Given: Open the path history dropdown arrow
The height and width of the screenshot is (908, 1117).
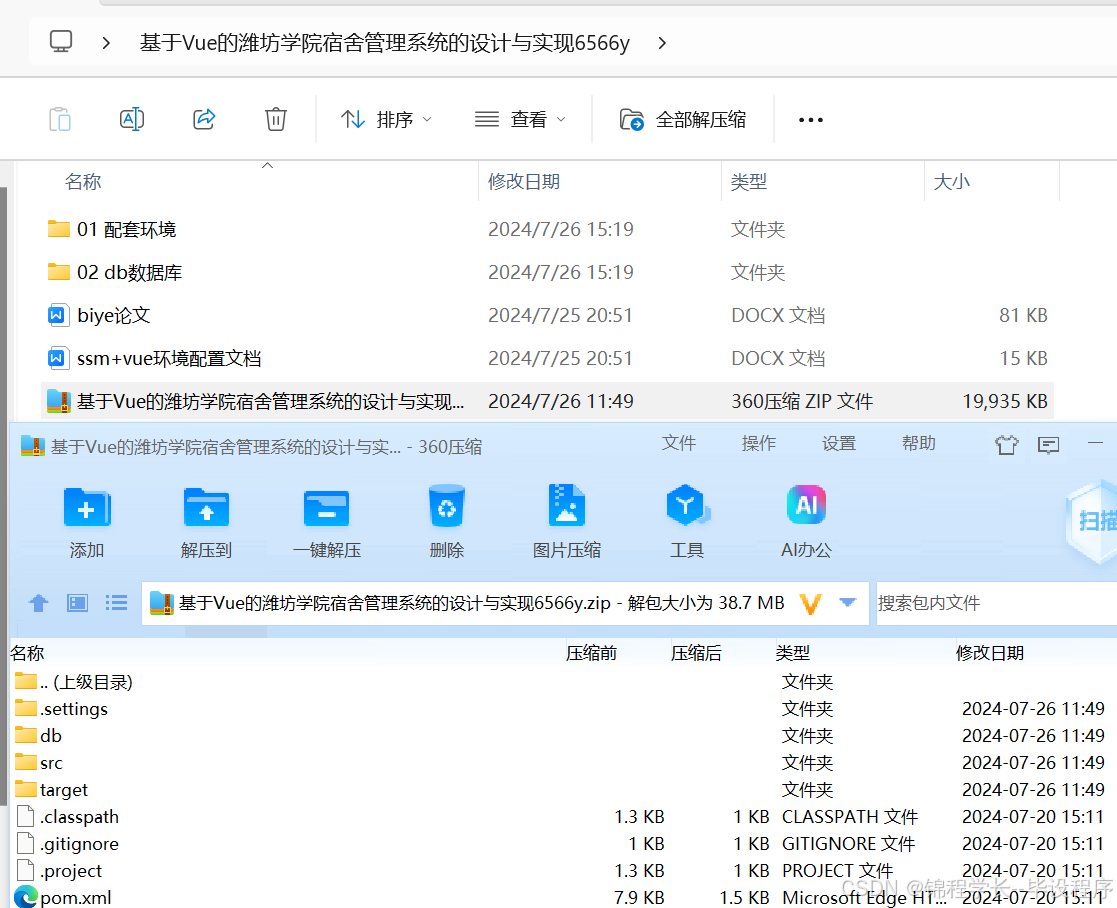Looking at the screenshot, I should click(848, 602).
